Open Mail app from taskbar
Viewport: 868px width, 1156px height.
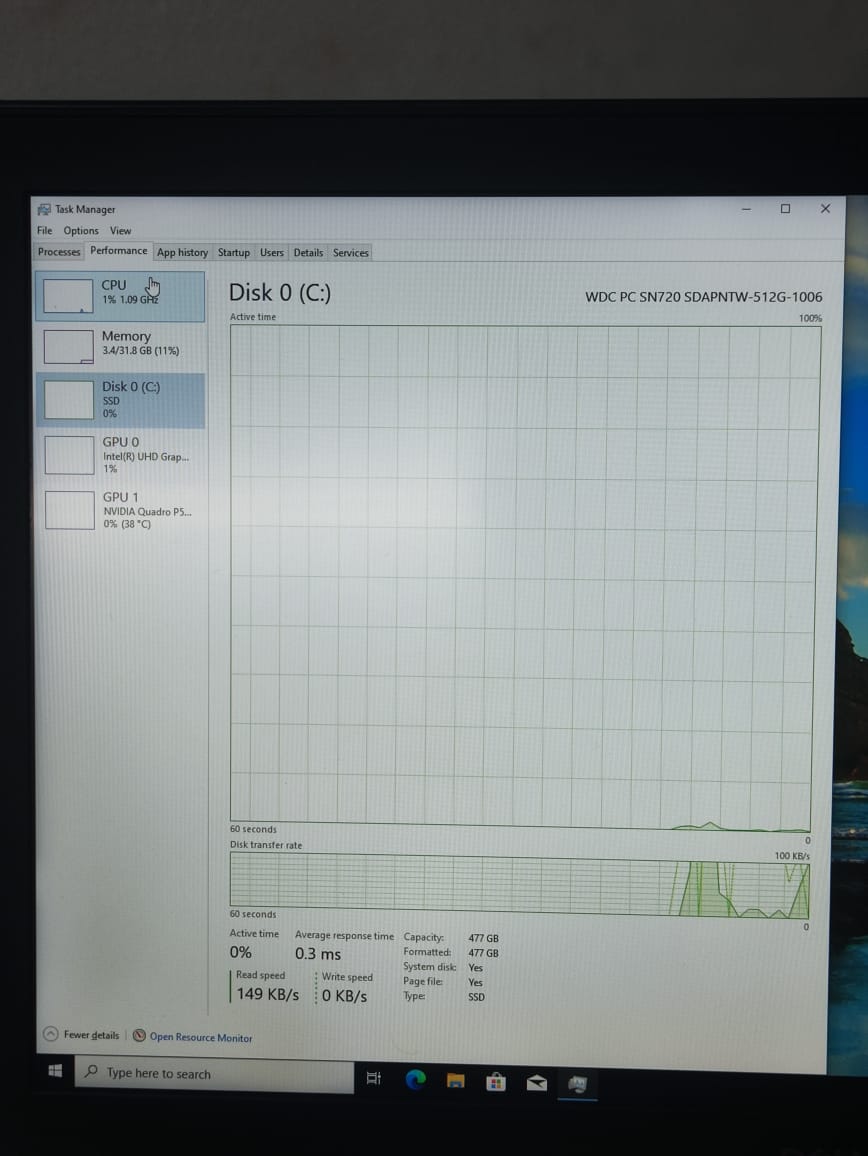[536, 1083]
